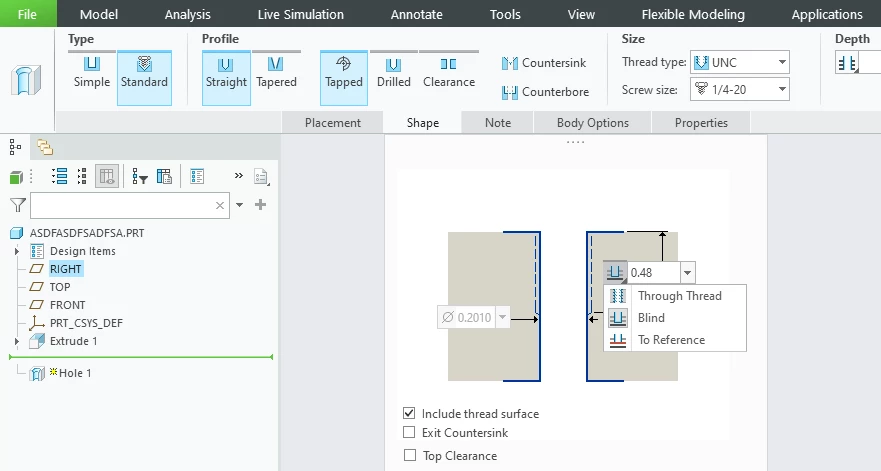881x471 pixels.
Task: Toggle the Counterbore option
Action: tap(546, 92)
